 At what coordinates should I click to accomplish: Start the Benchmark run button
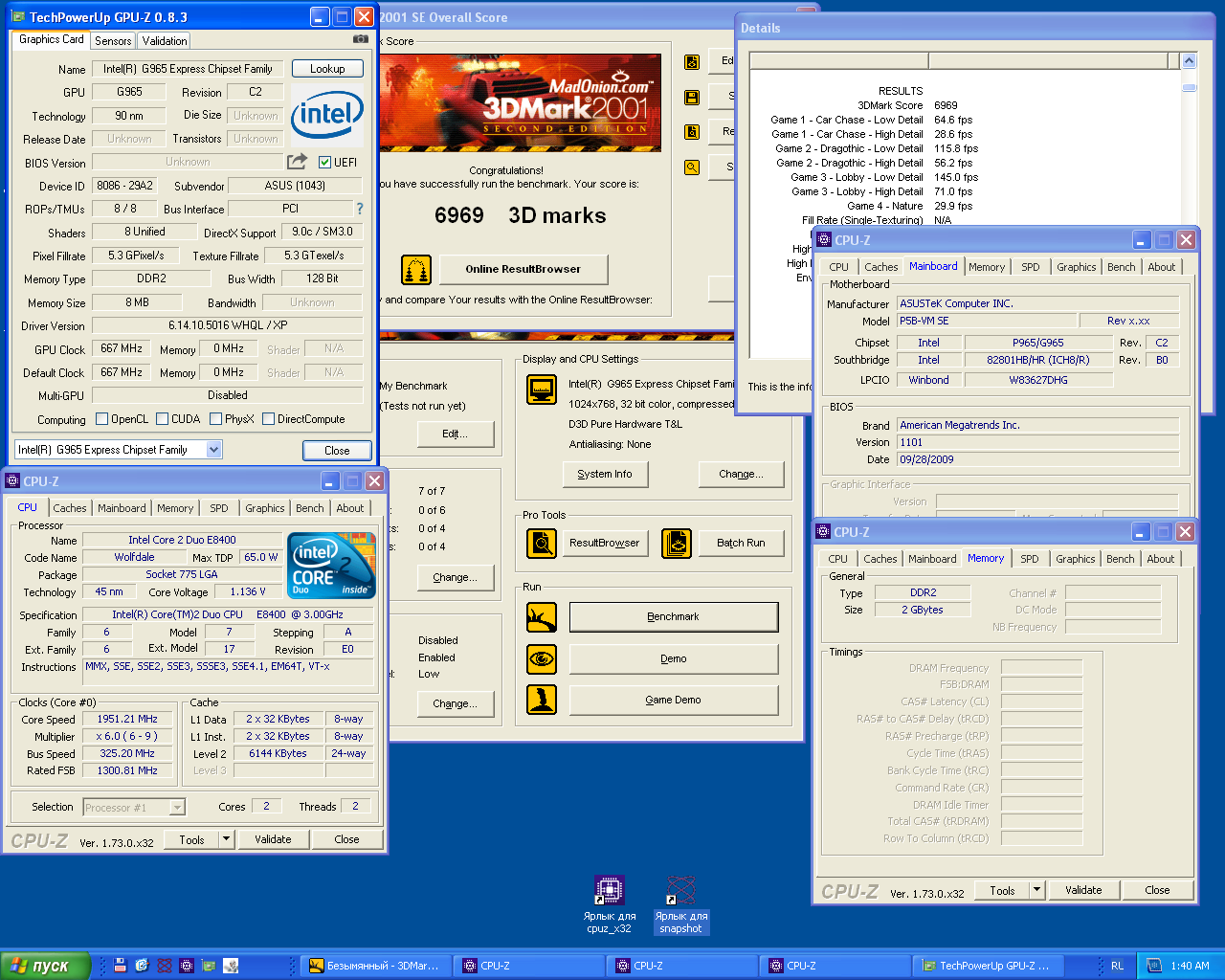[674, 617]
